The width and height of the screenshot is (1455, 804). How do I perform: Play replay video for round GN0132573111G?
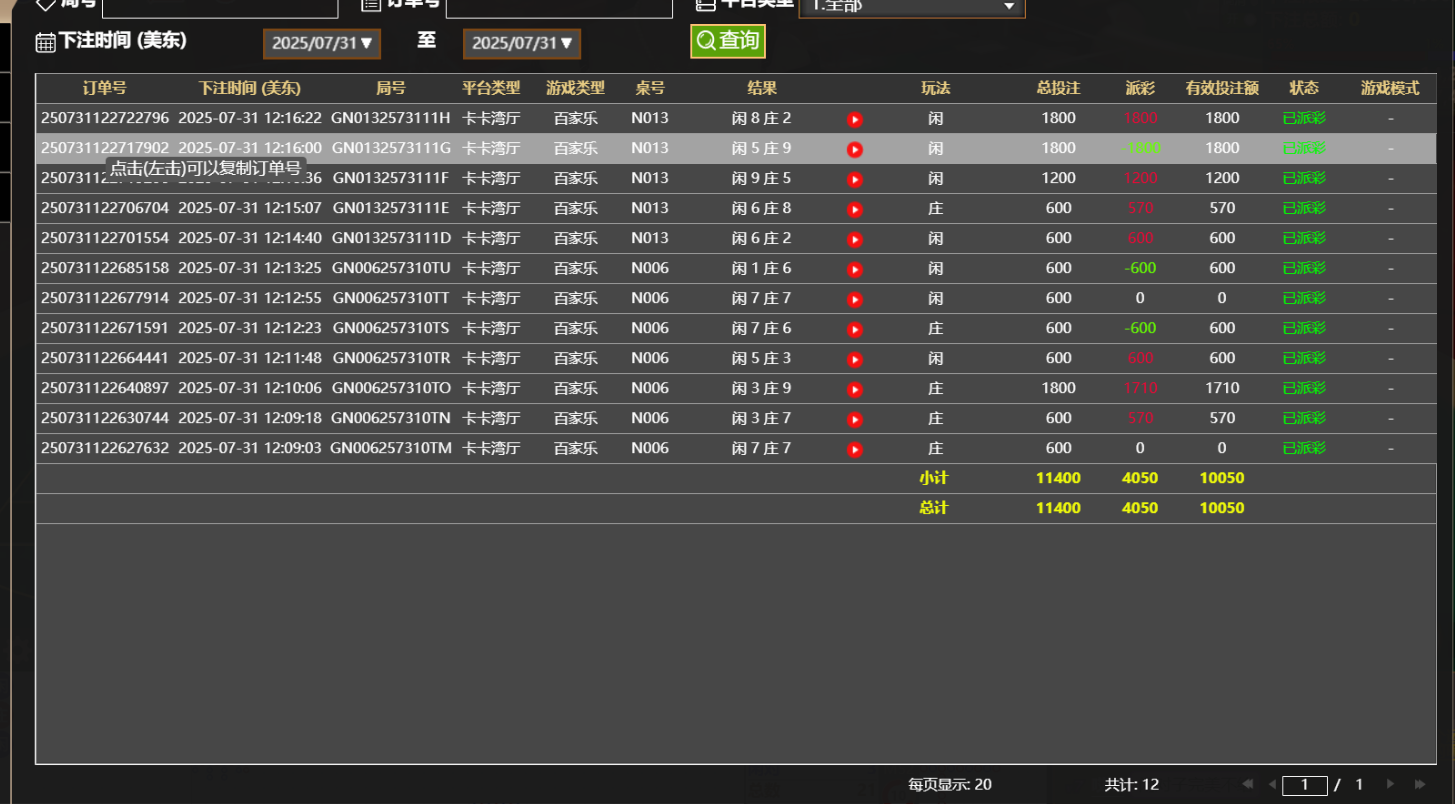pos(855,150)
